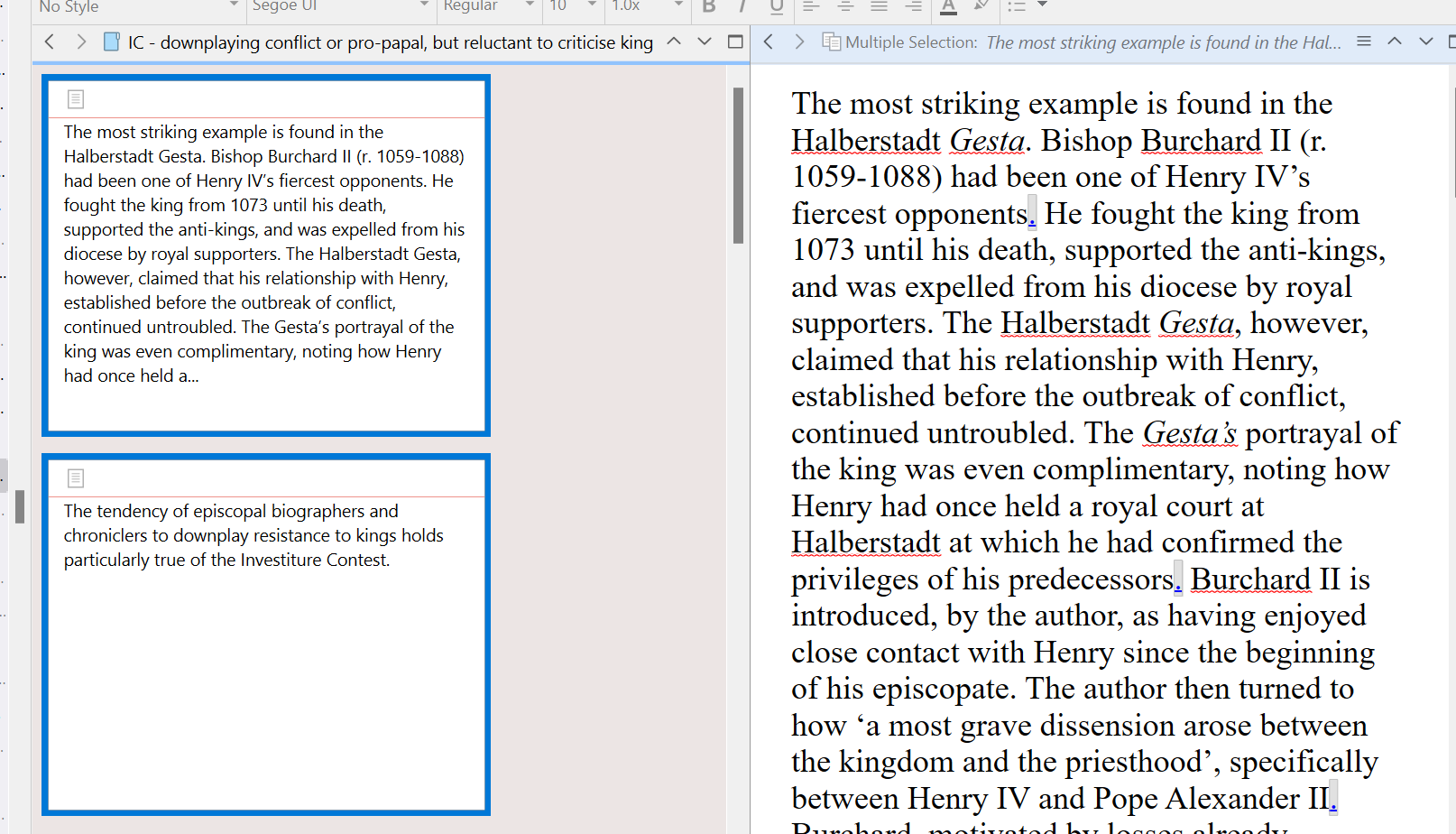Open the 1.0x line spacing dropdown
Viewport: 1456px width, 834px height.
(x=646, y=6)
